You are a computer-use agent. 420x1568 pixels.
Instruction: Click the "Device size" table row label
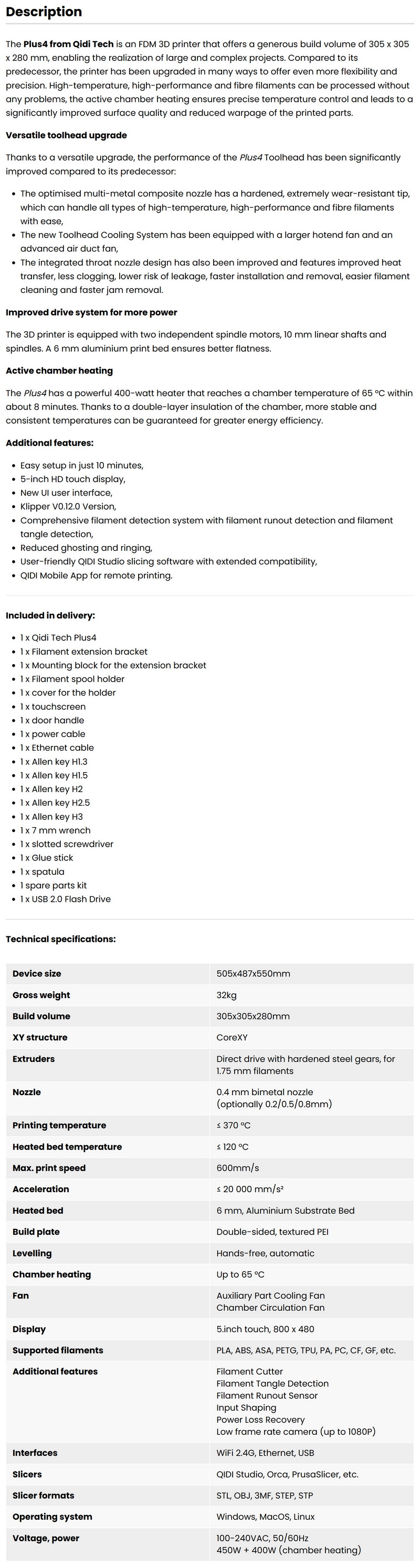[37, 973]
